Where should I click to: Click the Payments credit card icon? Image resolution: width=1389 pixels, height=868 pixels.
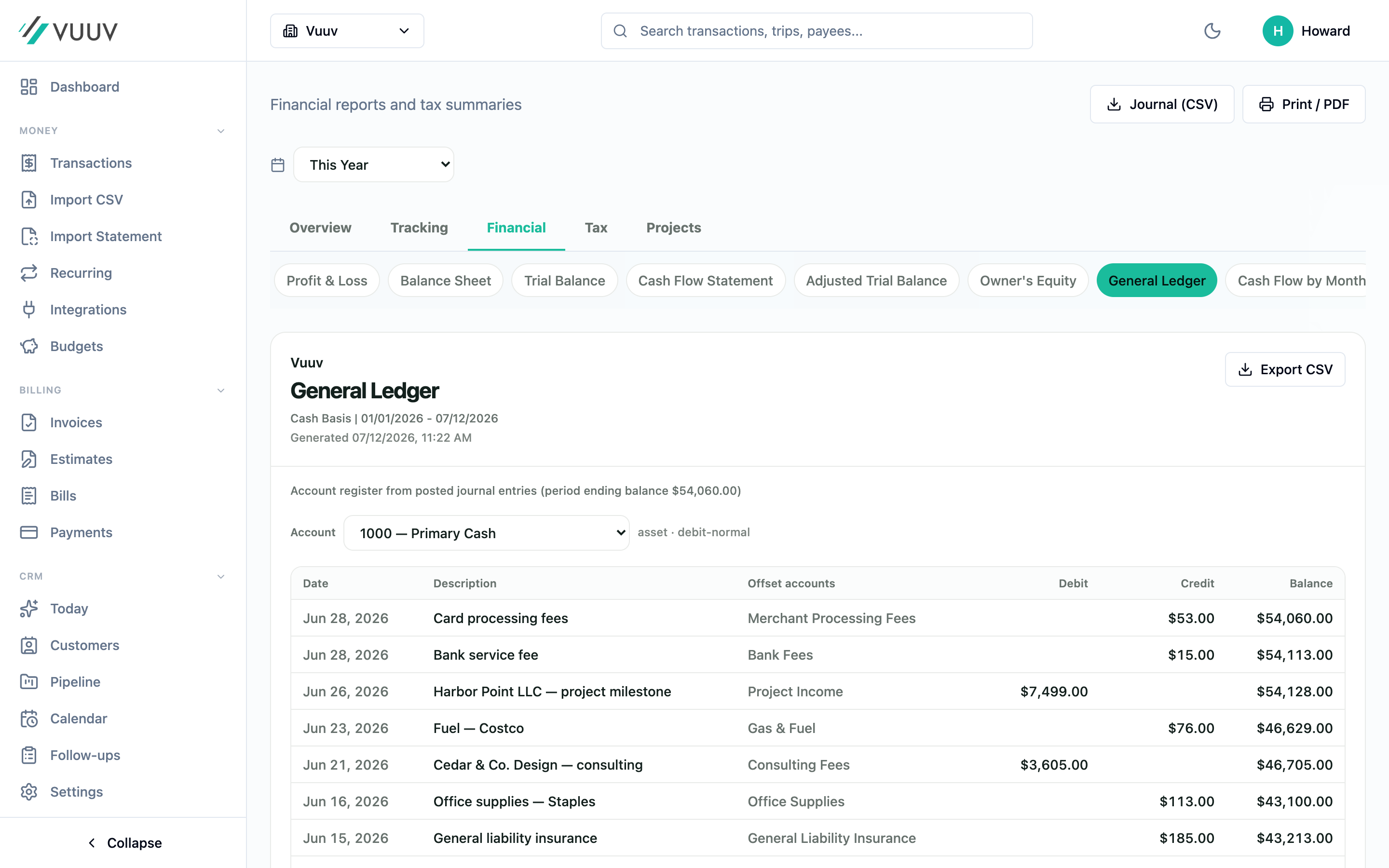[29, 533]
